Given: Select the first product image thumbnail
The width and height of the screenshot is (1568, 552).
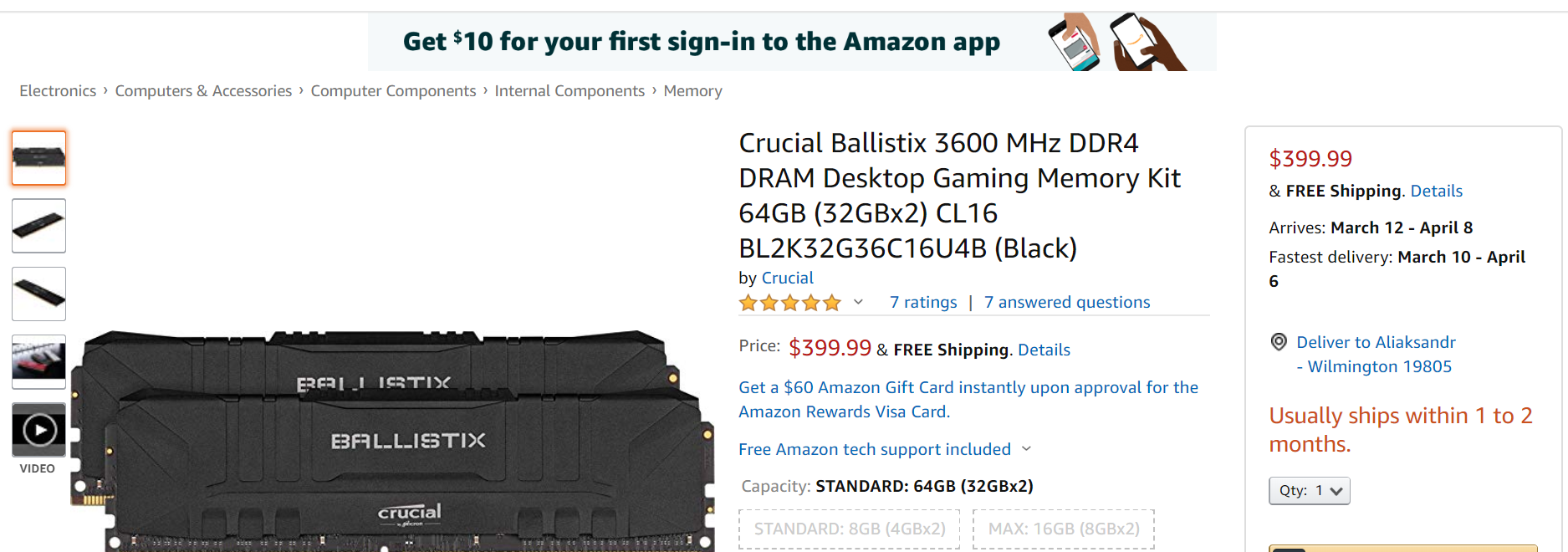Looking at the screenshot, I should coord(38,158).
